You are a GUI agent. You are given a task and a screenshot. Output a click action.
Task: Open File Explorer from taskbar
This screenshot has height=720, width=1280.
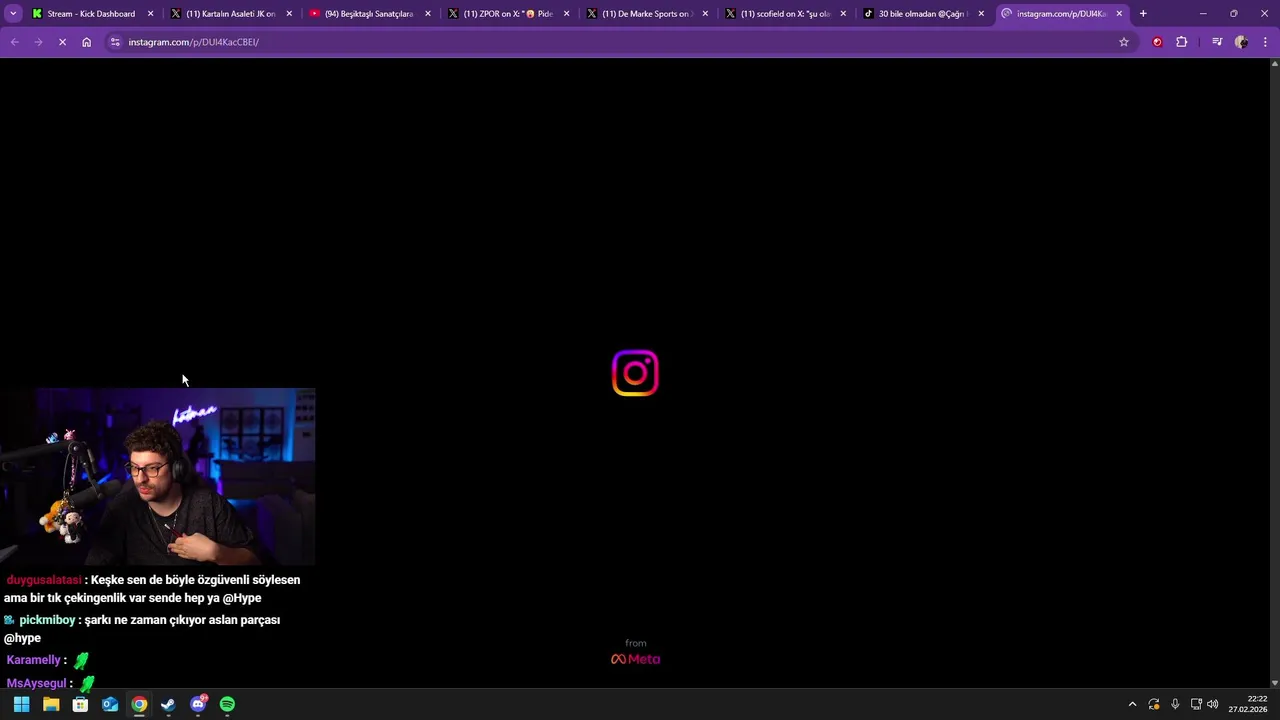tap(51, 704)
